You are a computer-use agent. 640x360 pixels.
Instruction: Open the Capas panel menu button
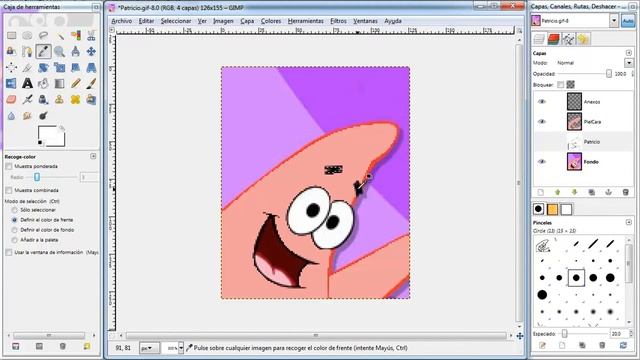coord(629,53)
